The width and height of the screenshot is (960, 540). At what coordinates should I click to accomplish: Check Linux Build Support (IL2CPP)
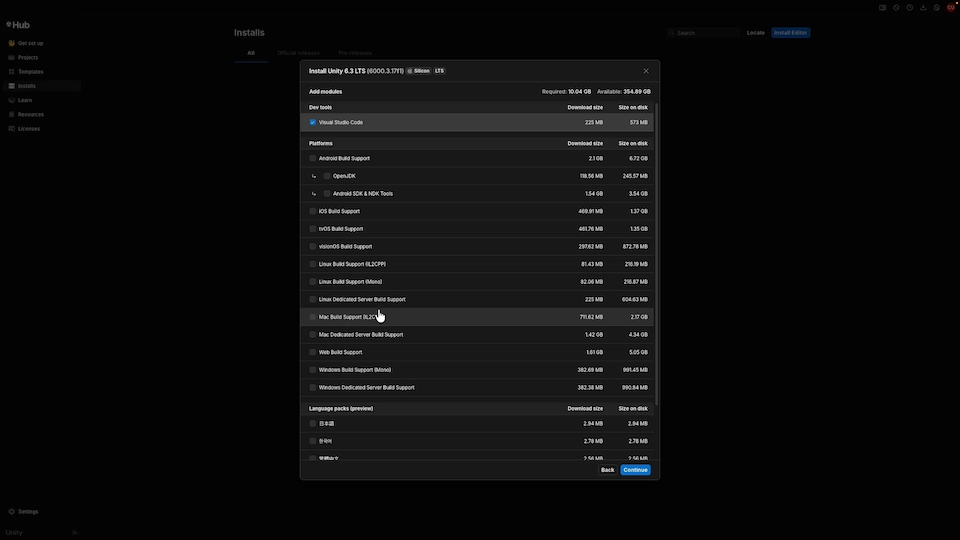point(313,264)
